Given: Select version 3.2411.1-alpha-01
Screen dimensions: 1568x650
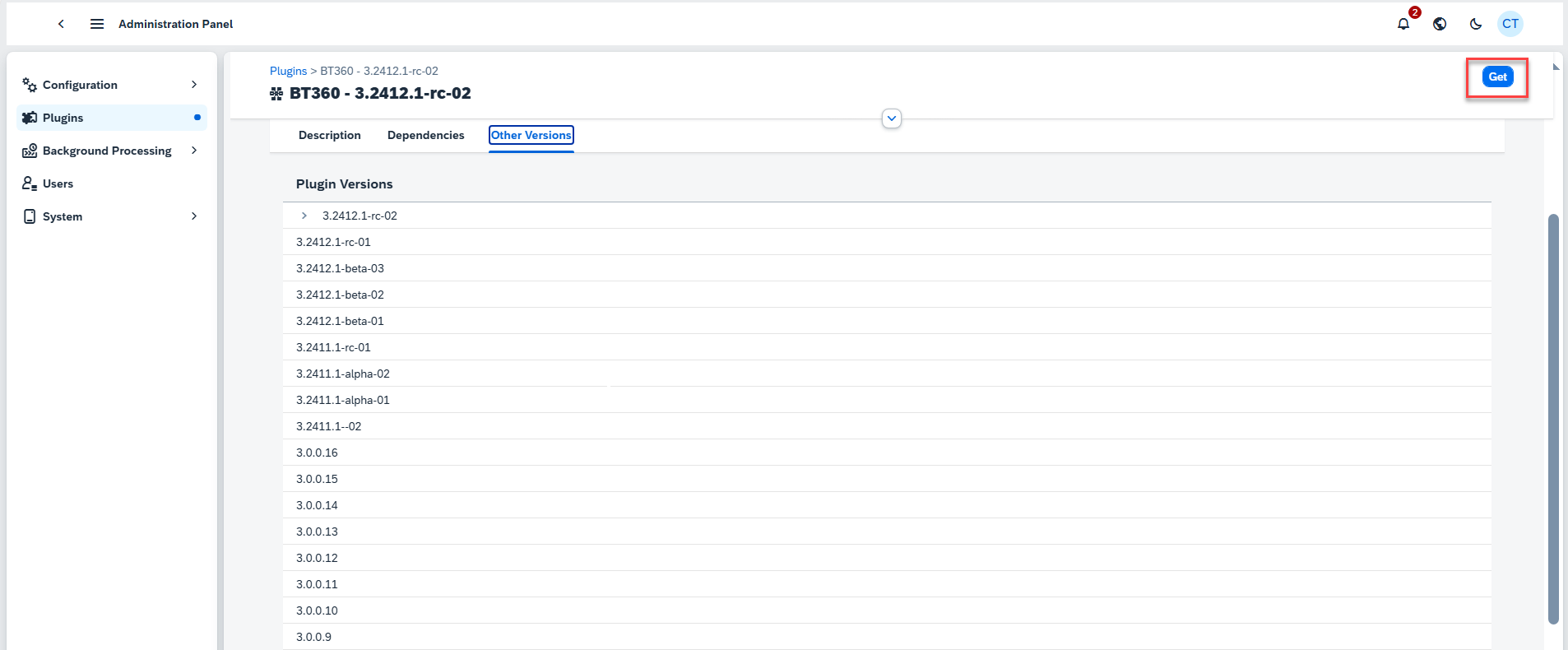Looking at the screenshot, I should point(887,400).
